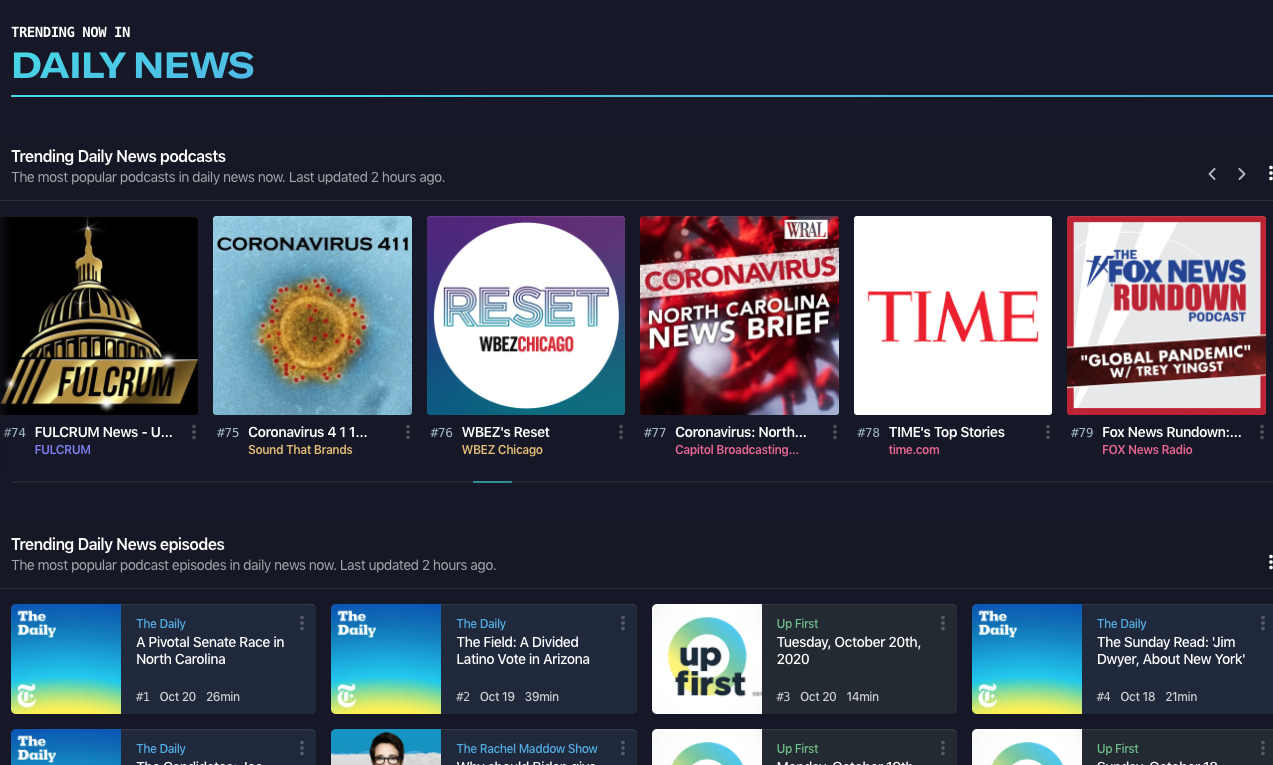The image size is (1273, 765).
Task: Open options for A Pivotal Senate Race episode
Action: [302, 623]
